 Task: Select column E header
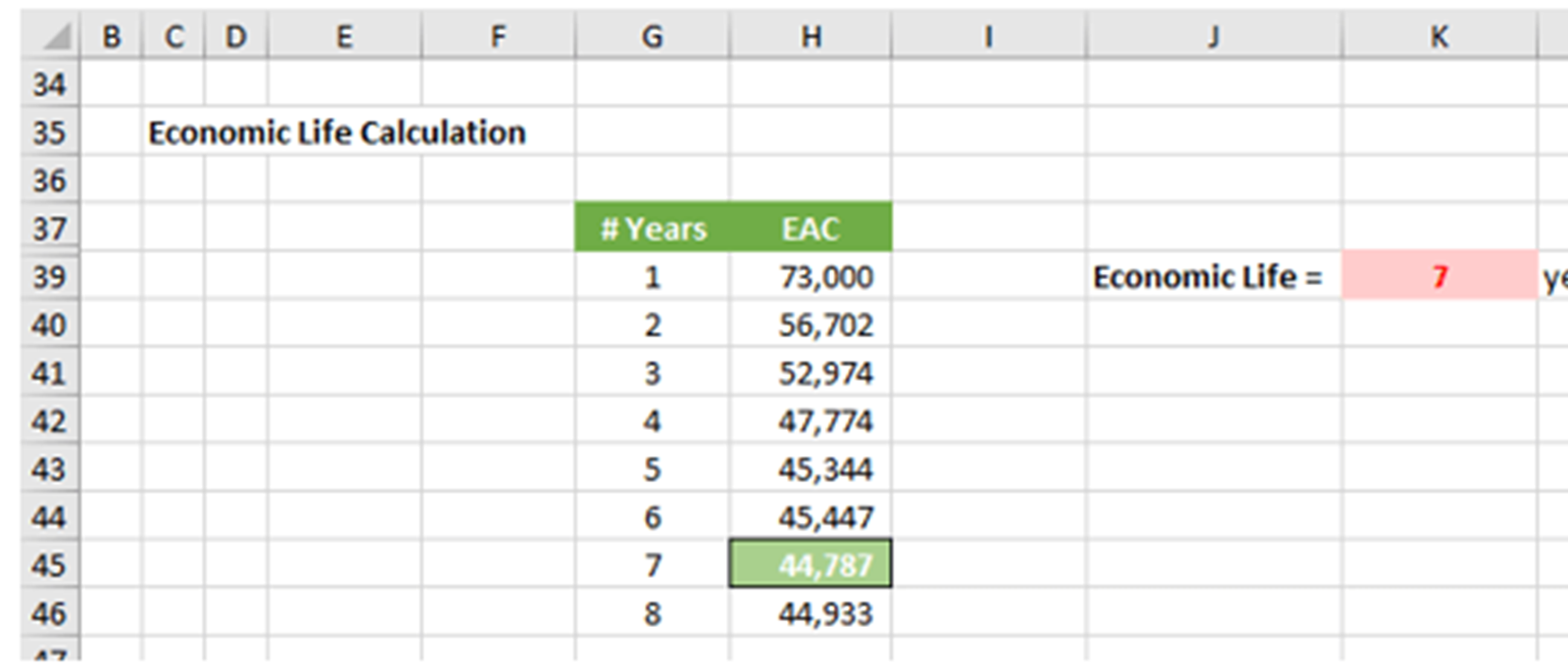(344, 37)
